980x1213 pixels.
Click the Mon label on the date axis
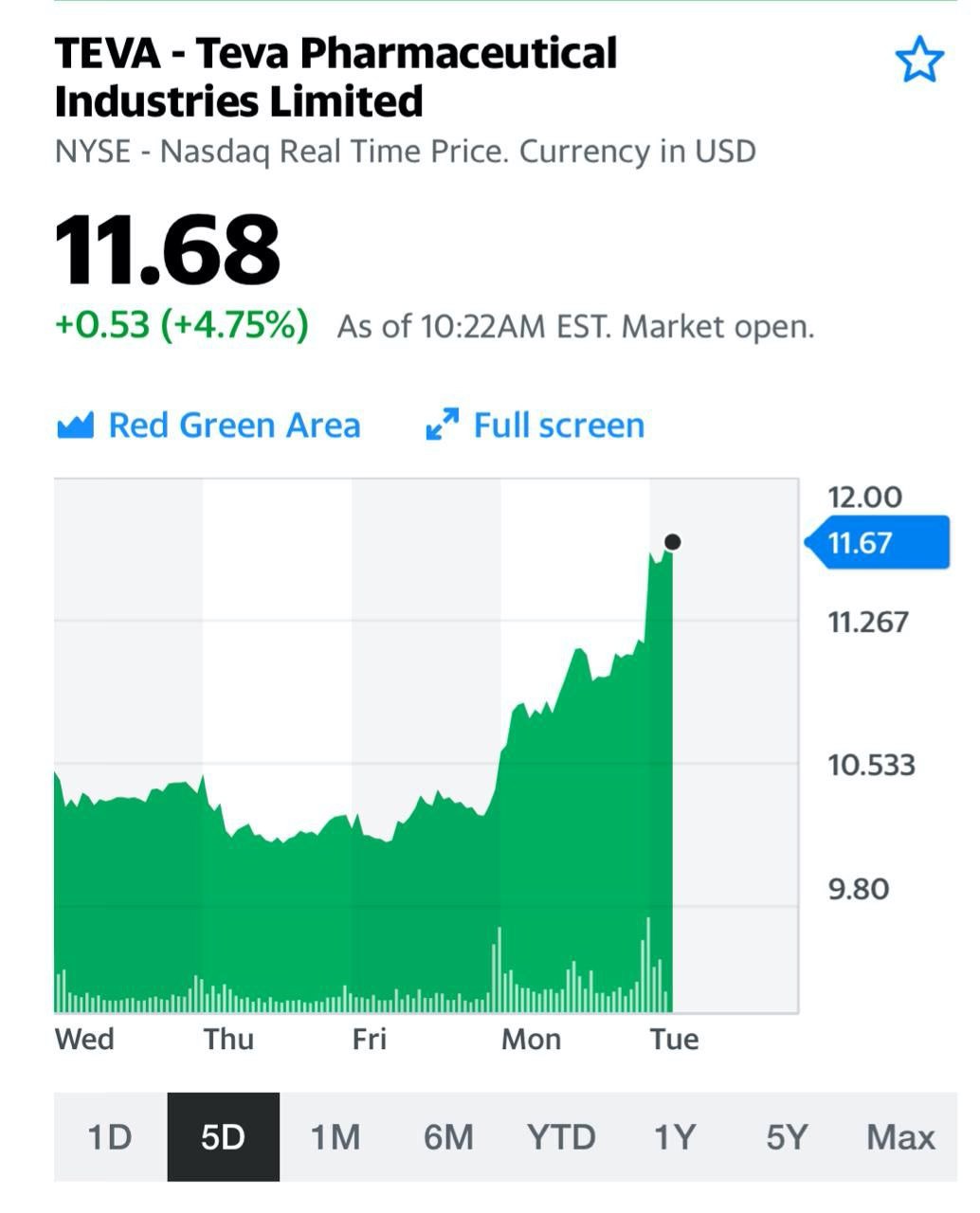coord(531,1039)
